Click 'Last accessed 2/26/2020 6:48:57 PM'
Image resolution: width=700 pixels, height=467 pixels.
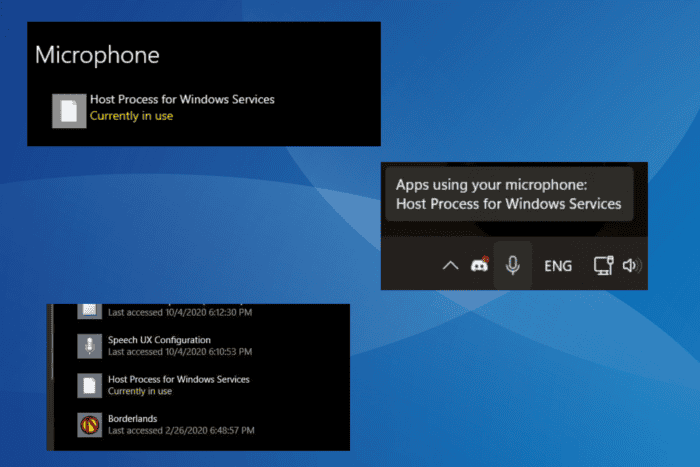181,430
